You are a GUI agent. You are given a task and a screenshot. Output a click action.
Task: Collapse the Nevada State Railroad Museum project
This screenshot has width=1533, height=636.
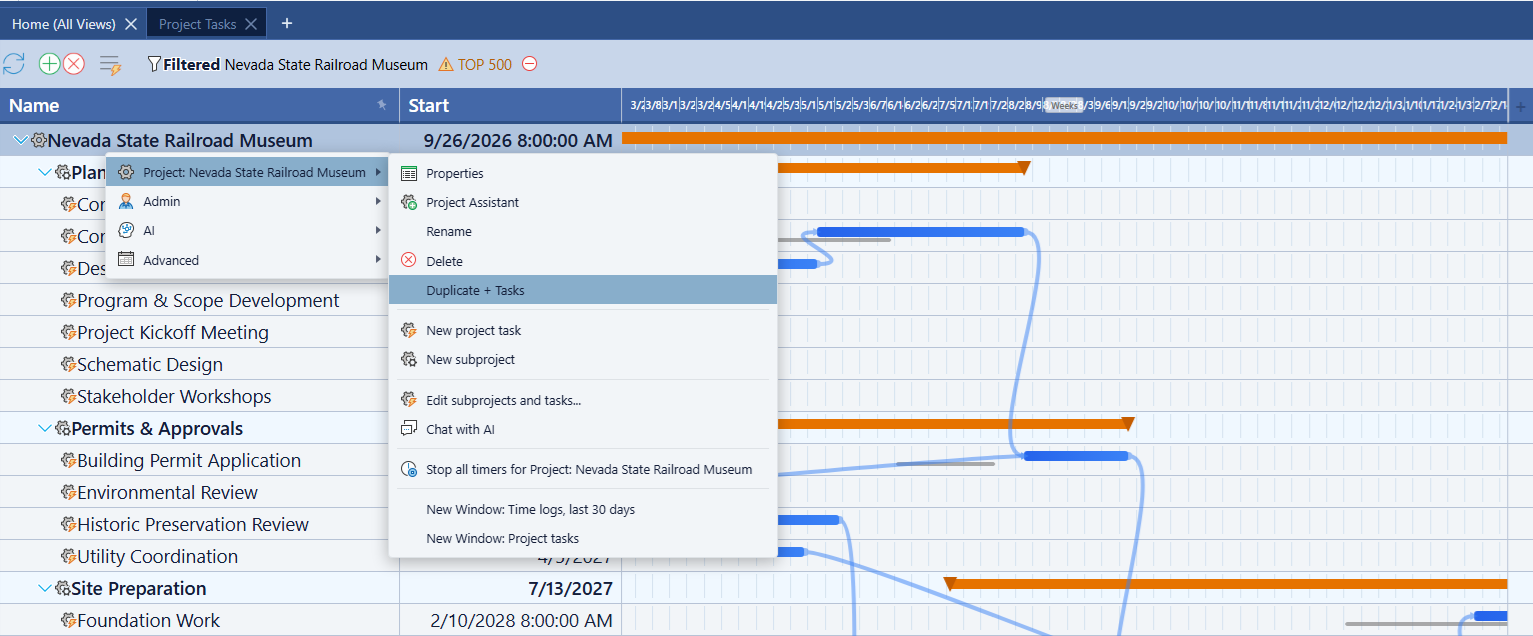(x=21, y=141)
